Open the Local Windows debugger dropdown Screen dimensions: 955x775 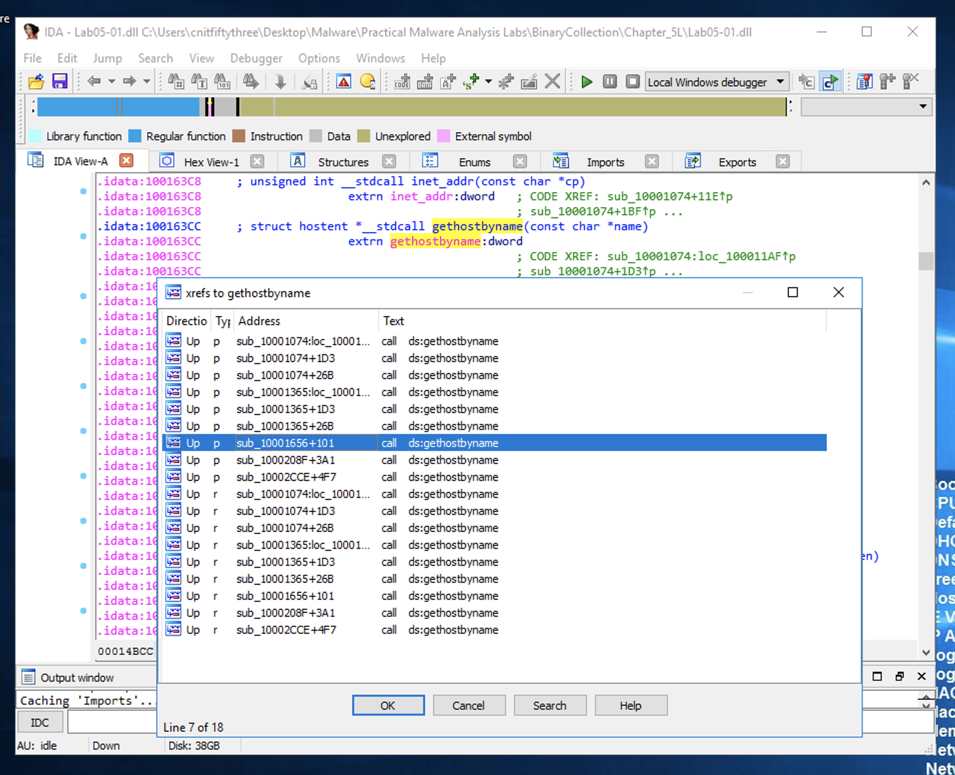tap(781, 82)
